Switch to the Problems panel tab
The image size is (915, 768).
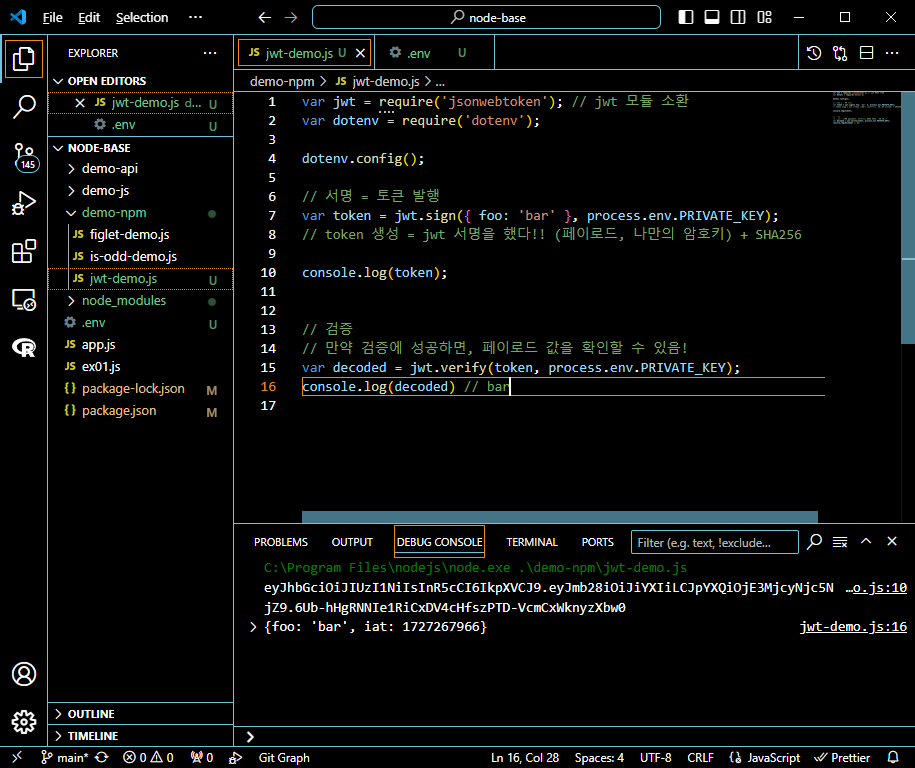281,542
